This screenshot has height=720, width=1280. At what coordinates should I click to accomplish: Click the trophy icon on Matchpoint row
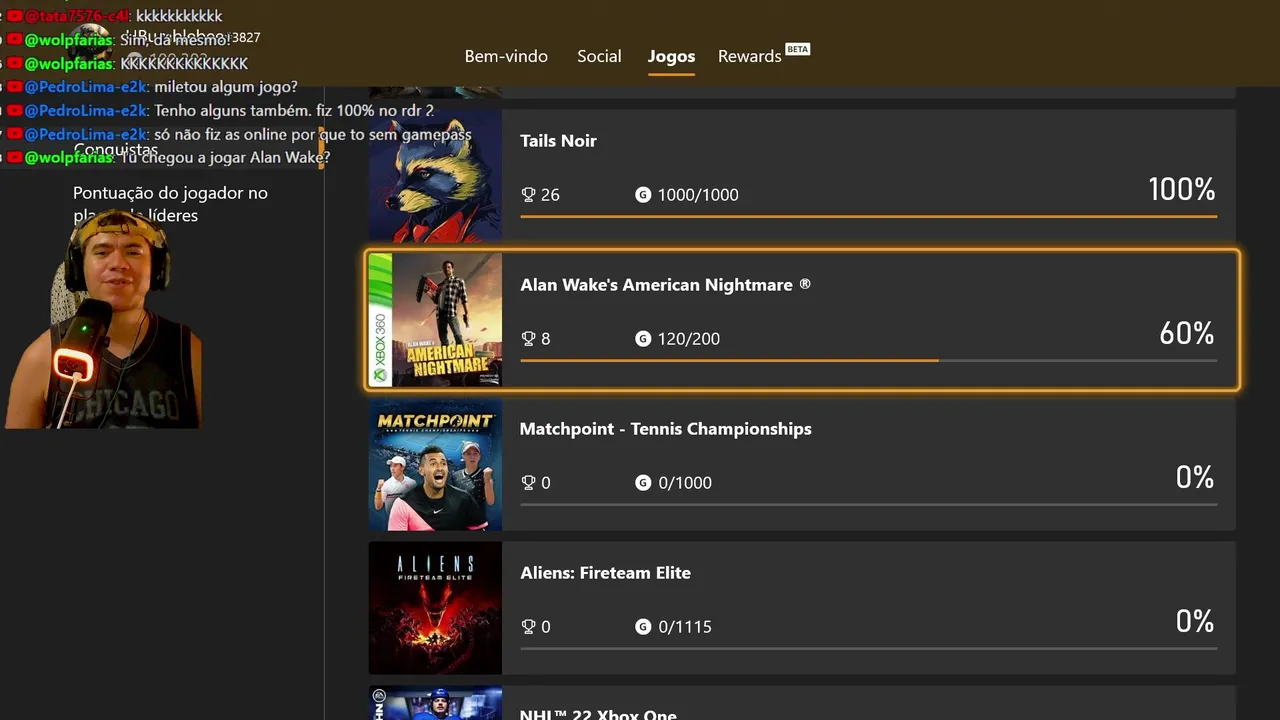[529, 483]
